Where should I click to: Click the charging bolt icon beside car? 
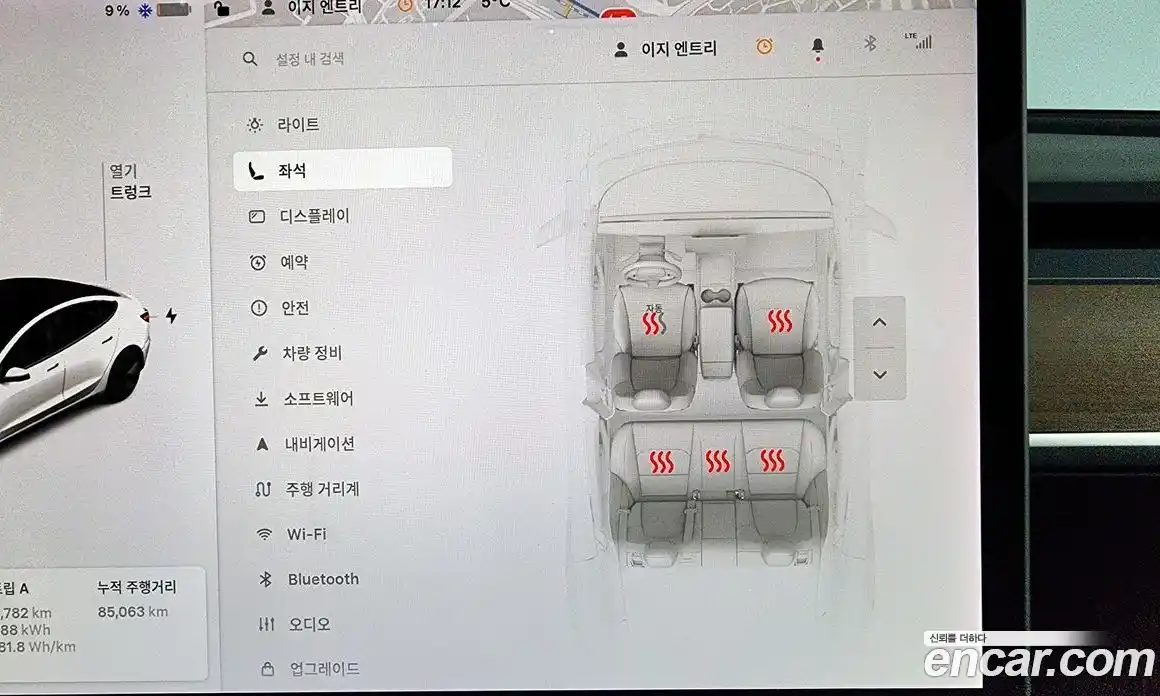tap(171, 316)
